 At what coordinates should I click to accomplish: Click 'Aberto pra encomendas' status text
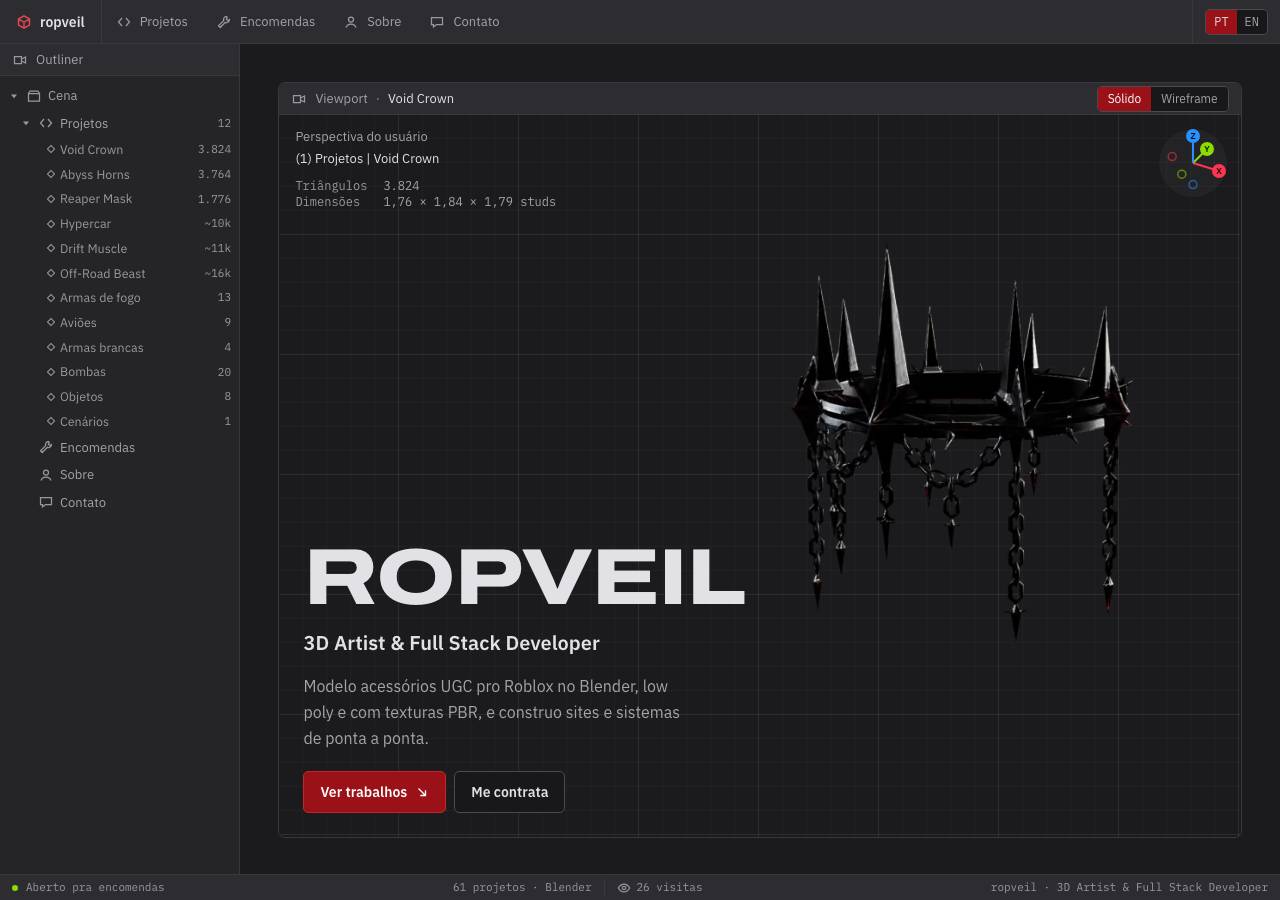pyautogui.click(x=95, y=888)
